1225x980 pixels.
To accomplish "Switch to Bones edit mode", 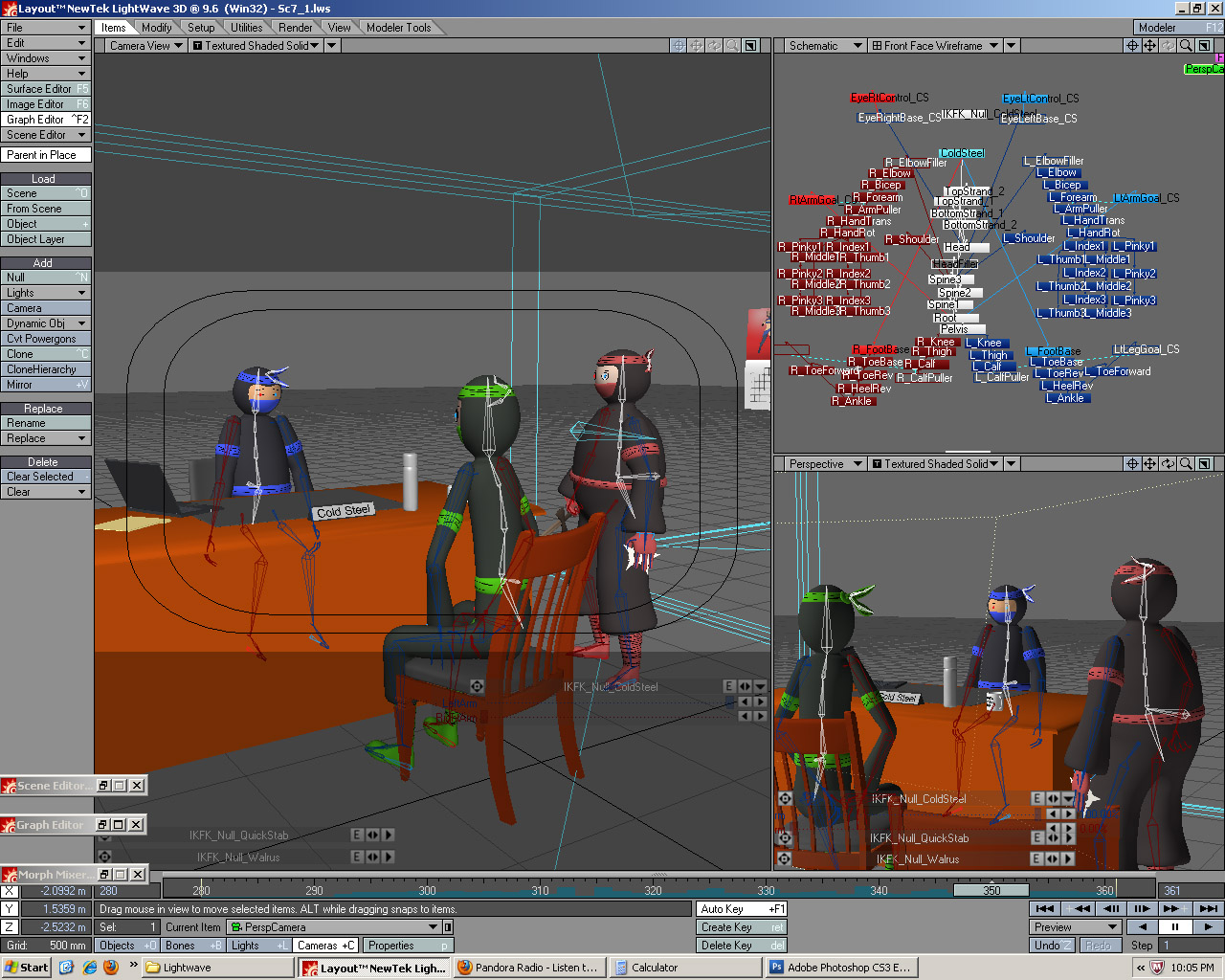I will [x=192, y=945].
